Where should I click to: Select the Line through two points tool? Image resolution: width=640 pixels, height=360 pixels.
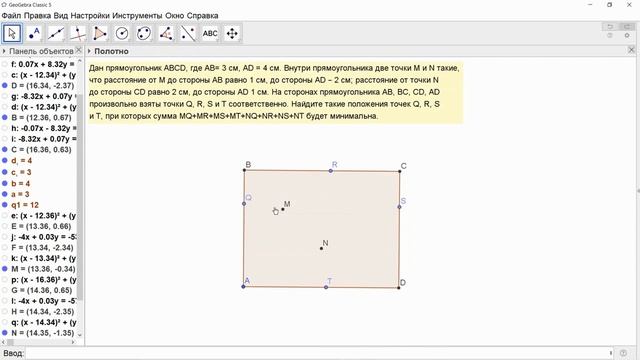pos(56,33)
